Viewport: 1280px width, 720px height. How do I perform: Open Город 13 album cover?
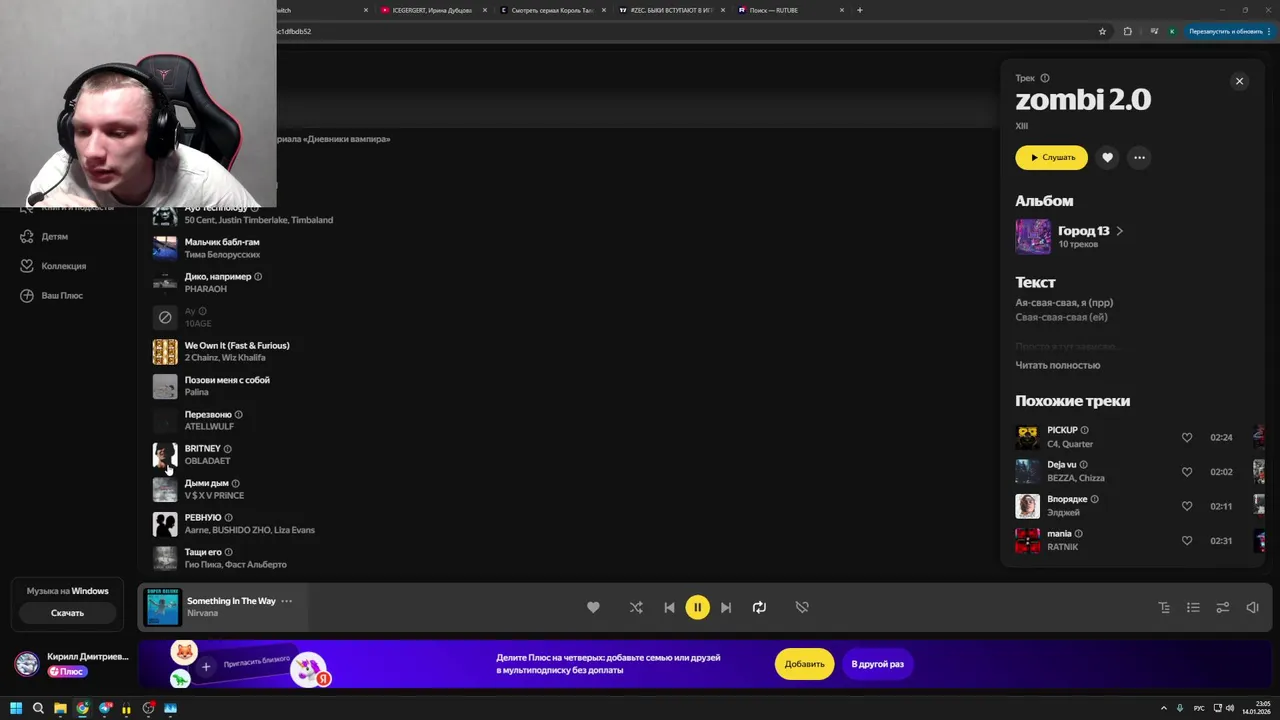coord(1033,237)
